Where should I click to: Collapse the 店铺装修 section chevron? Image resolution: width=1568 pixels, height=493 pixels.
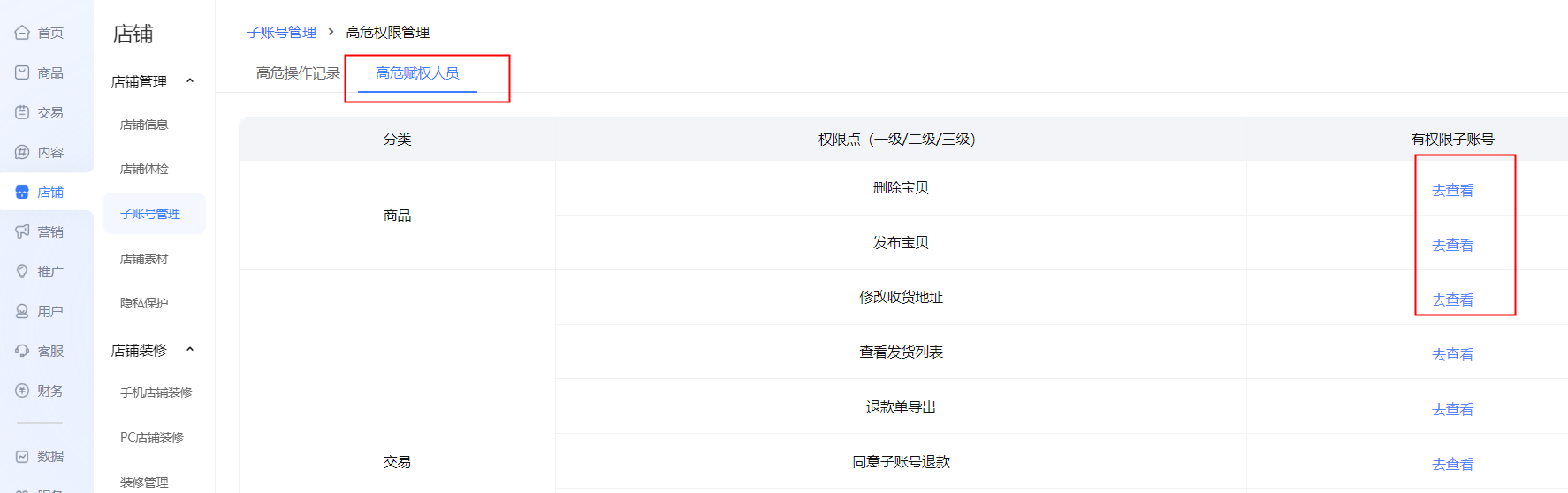click(190, 350)
